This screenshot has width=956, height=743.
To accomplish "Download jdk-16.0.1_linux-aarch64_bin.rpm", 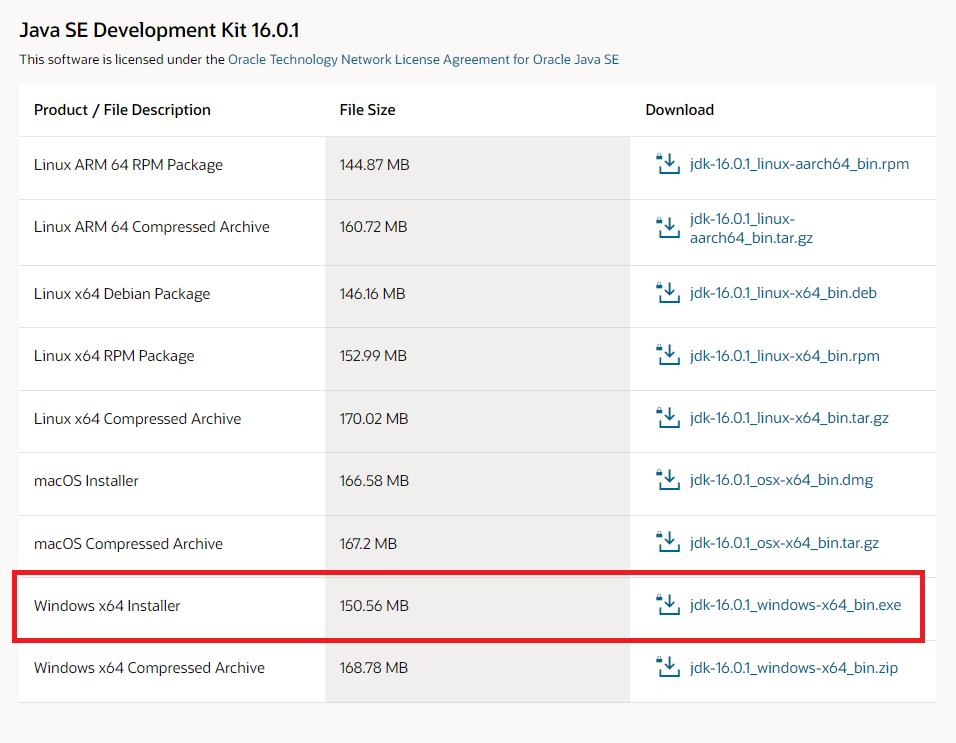I will 799,164.
